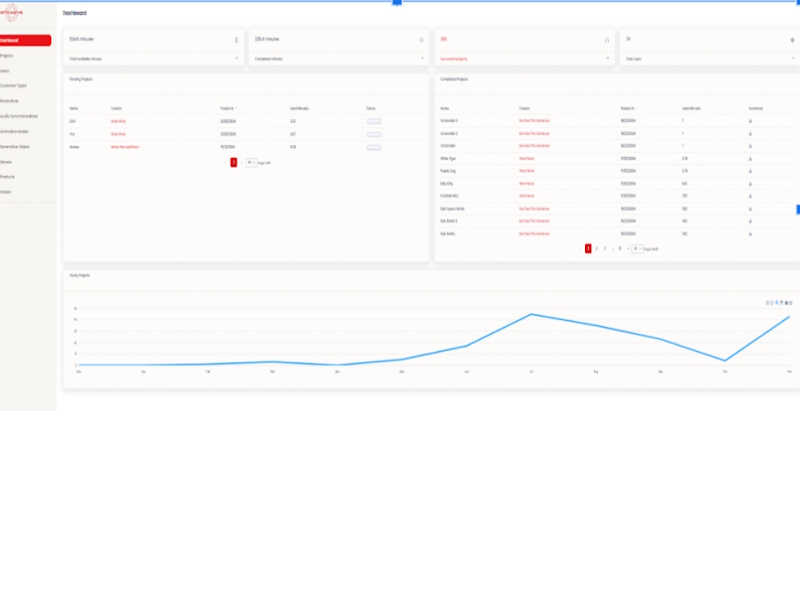Screen dimensions: 800x600
Task: Click the icon on Total users card
Action: pyautogui.click(x=792, y=40)
